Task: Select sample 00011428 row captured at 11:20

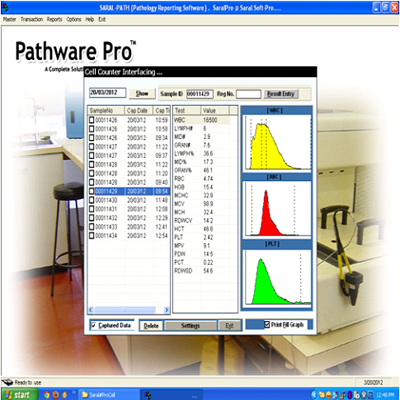Action: click(129, 173)
